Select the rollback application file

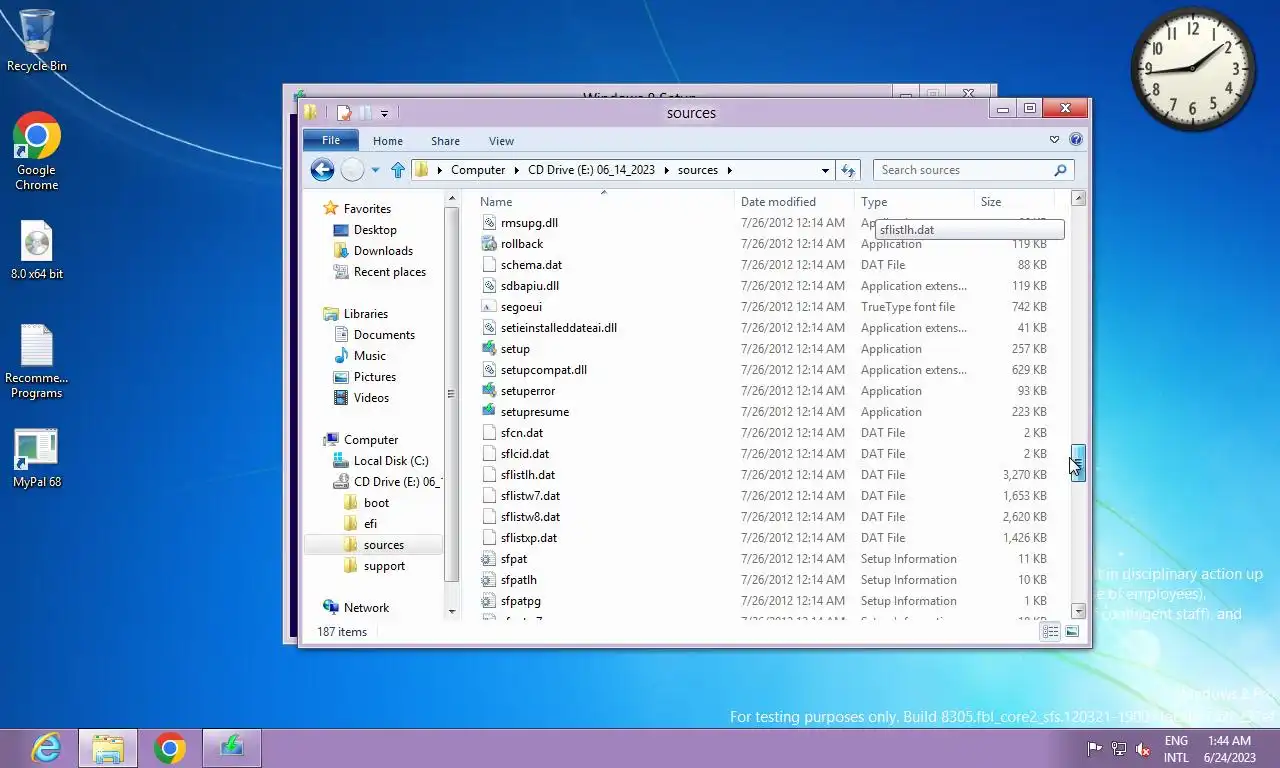coord(522,244)
